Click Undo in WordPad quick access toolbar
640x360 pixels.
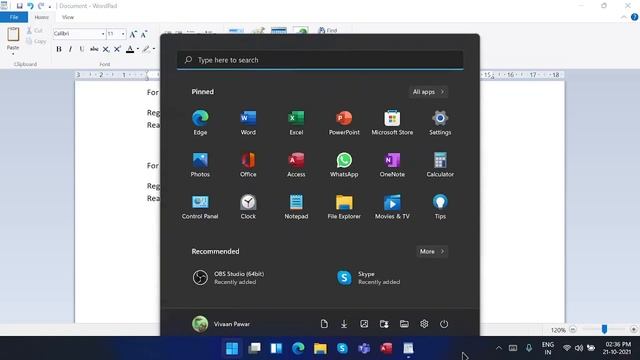point(30,6)
